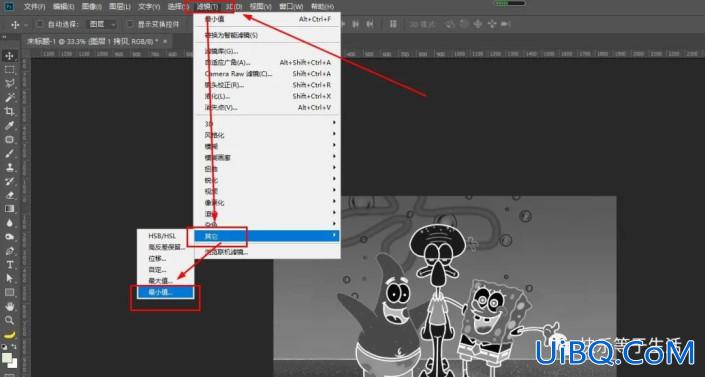
Task: Enable the 自动选择 checkbox
Action: tap(40, 24)
